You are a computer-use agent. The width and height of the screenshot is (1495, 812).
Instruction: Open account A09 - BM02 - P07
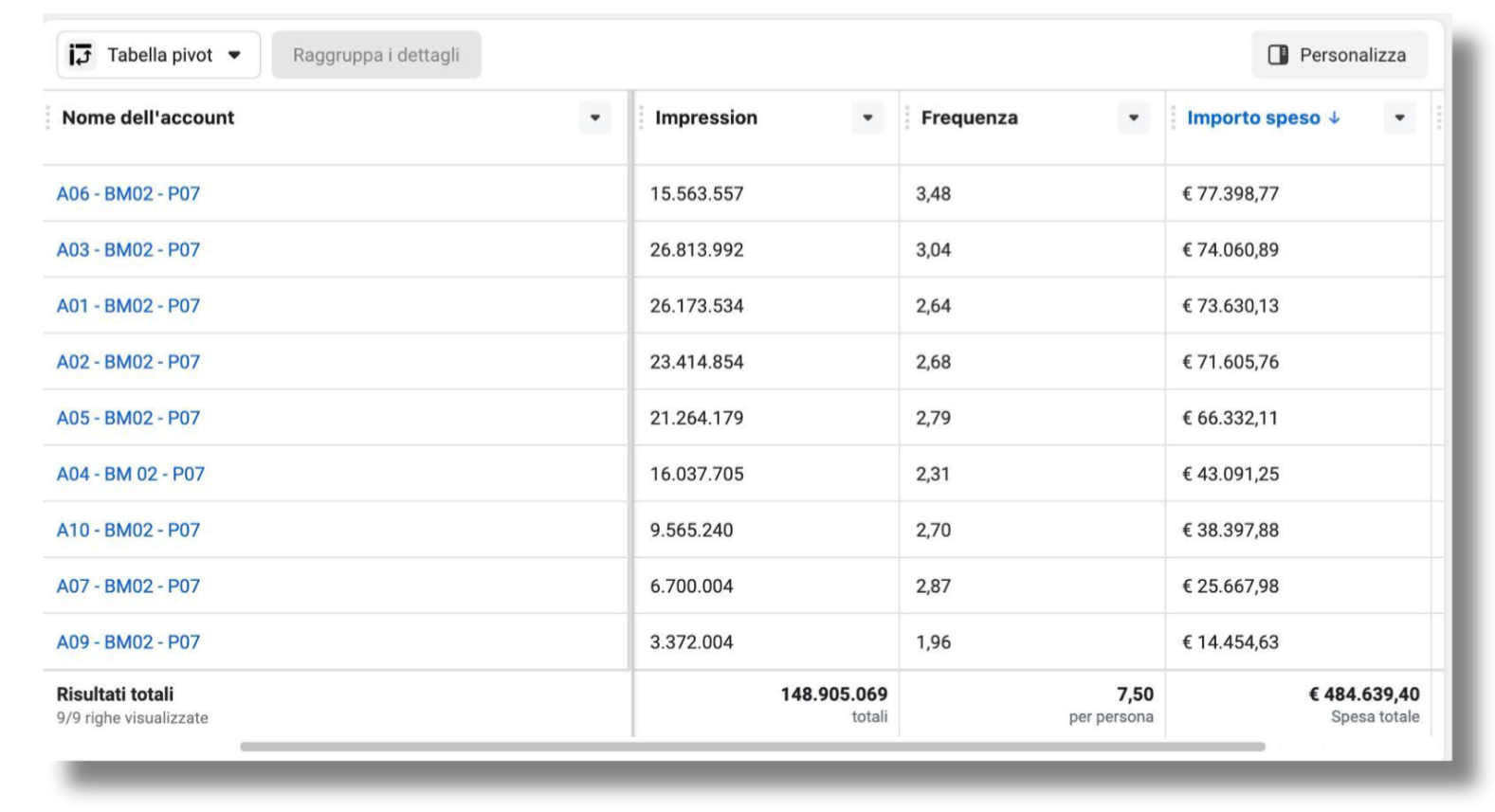(x=128, y=641)
